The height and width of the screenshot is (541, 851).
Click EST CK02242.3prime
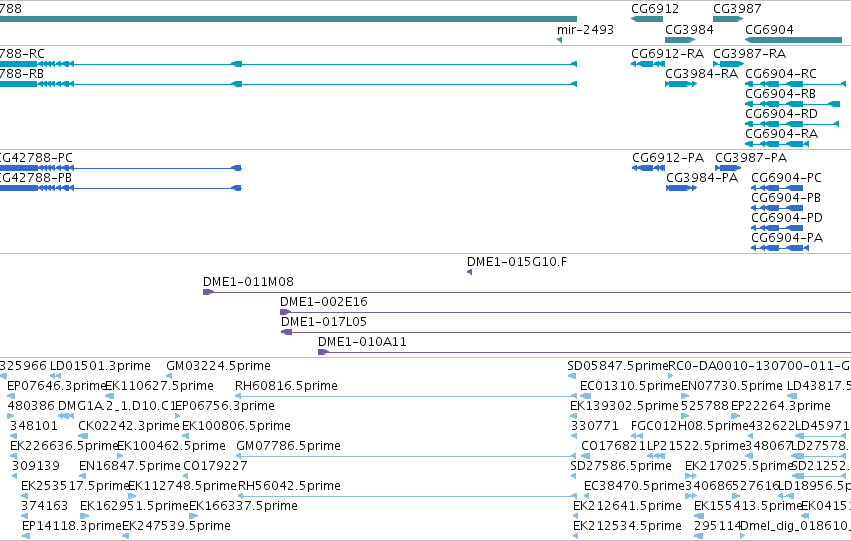tap(129, 427)
